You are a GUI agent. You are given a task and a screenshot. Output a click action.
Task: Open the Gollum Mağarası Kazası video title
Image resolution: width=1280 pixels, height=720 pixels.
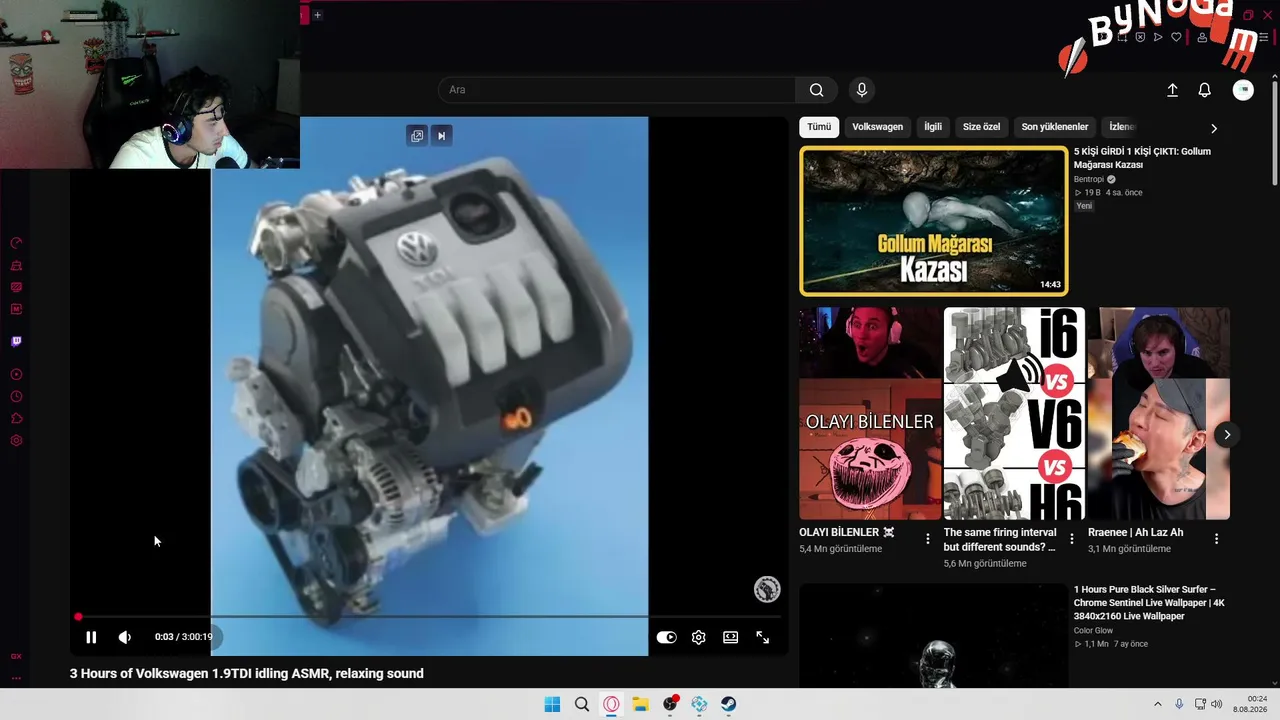click(1142, 158)
